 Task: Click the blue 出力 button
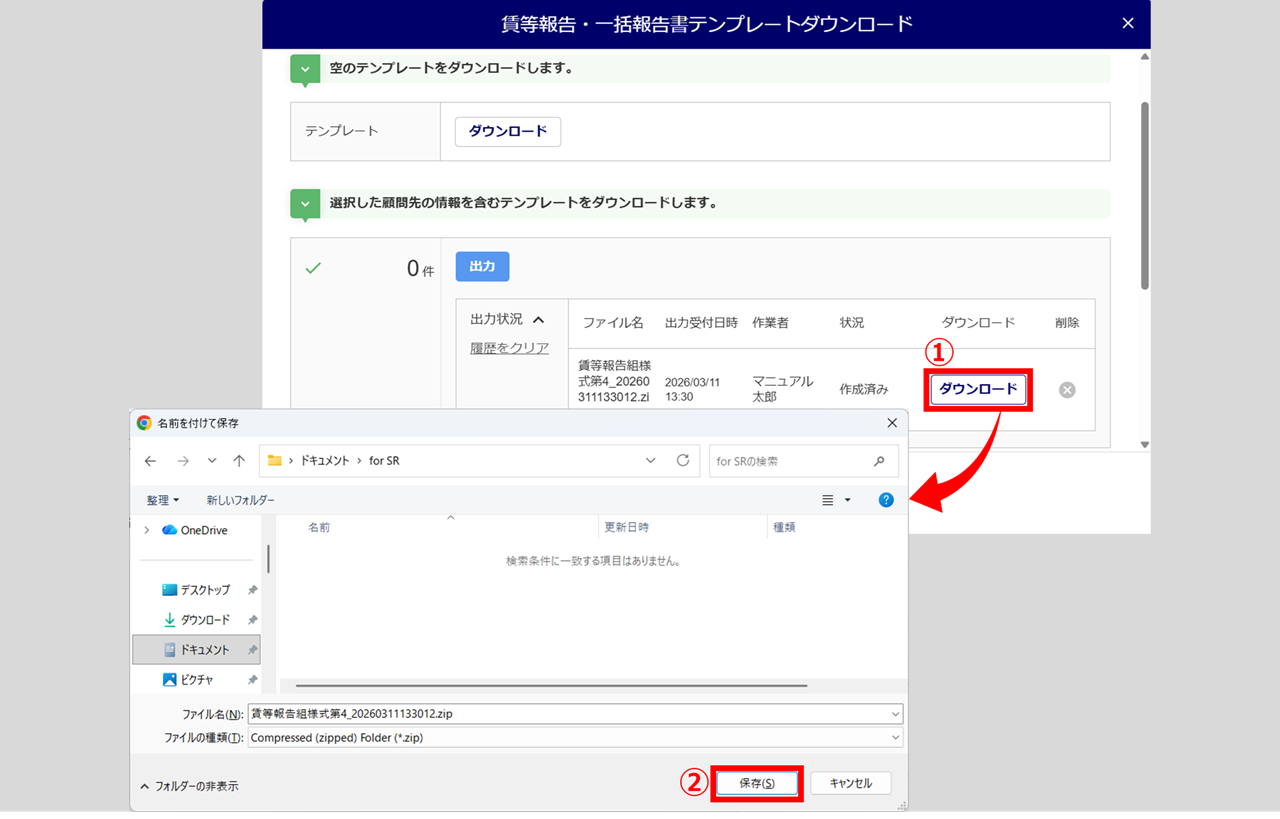tap(482, 267)
